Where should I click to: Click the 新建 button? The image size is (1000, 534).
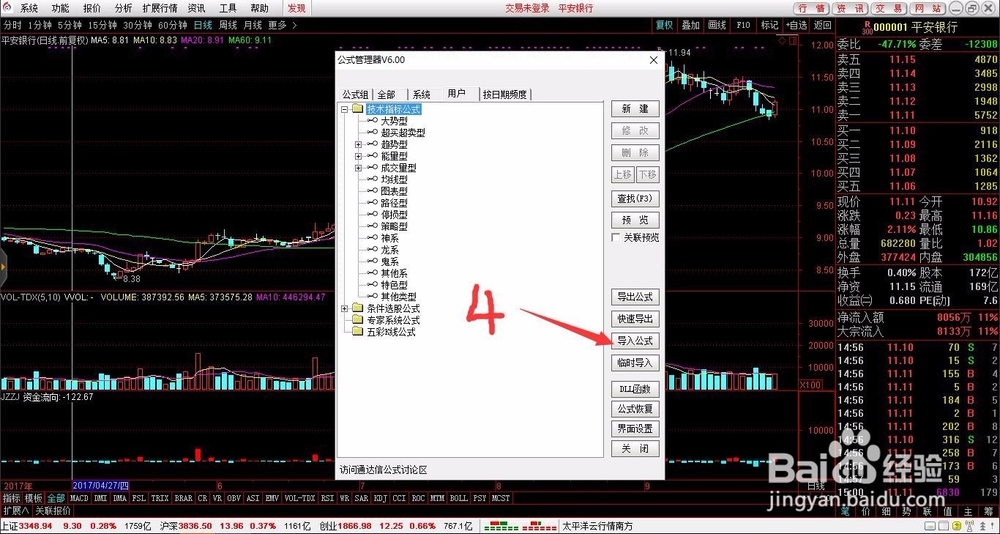(635, 109)
